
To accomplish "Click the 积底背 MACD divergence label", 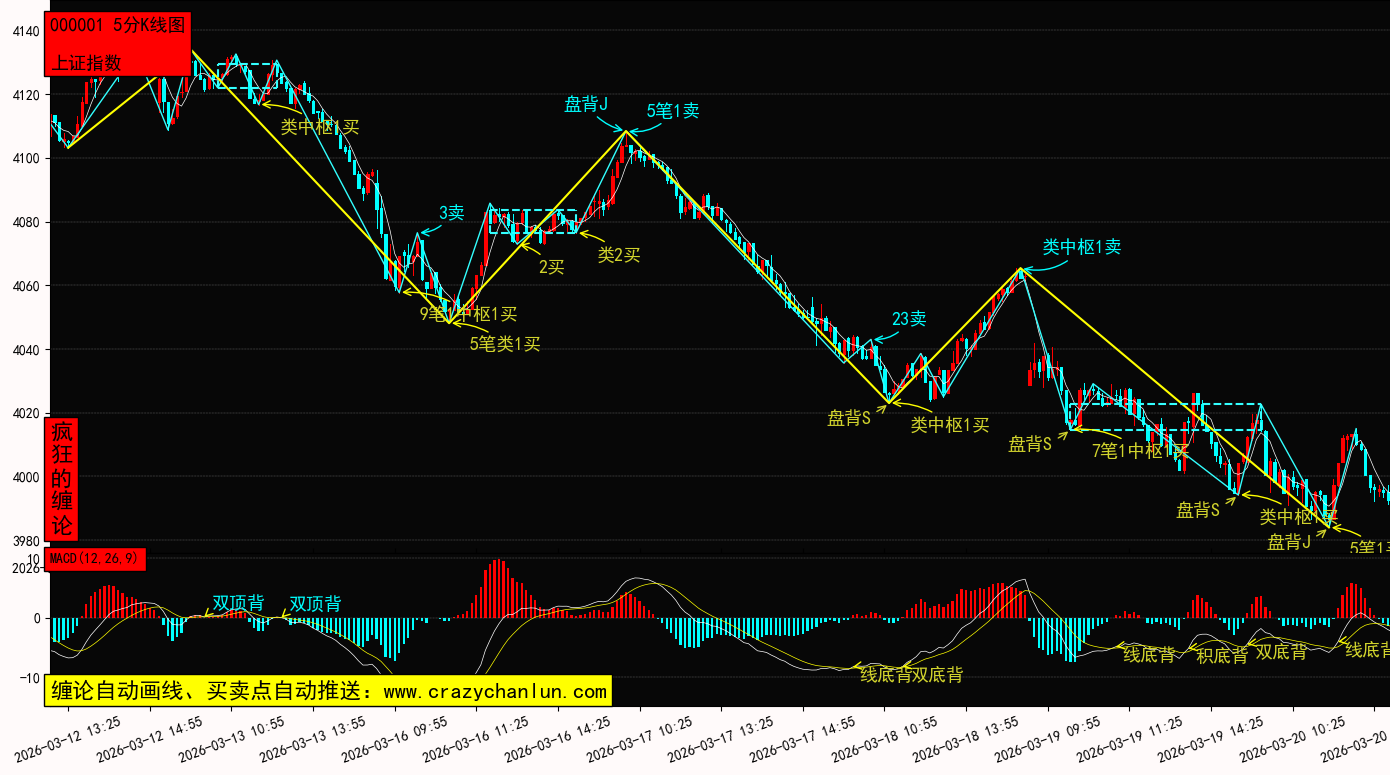I will click(x=1222, y=656).
